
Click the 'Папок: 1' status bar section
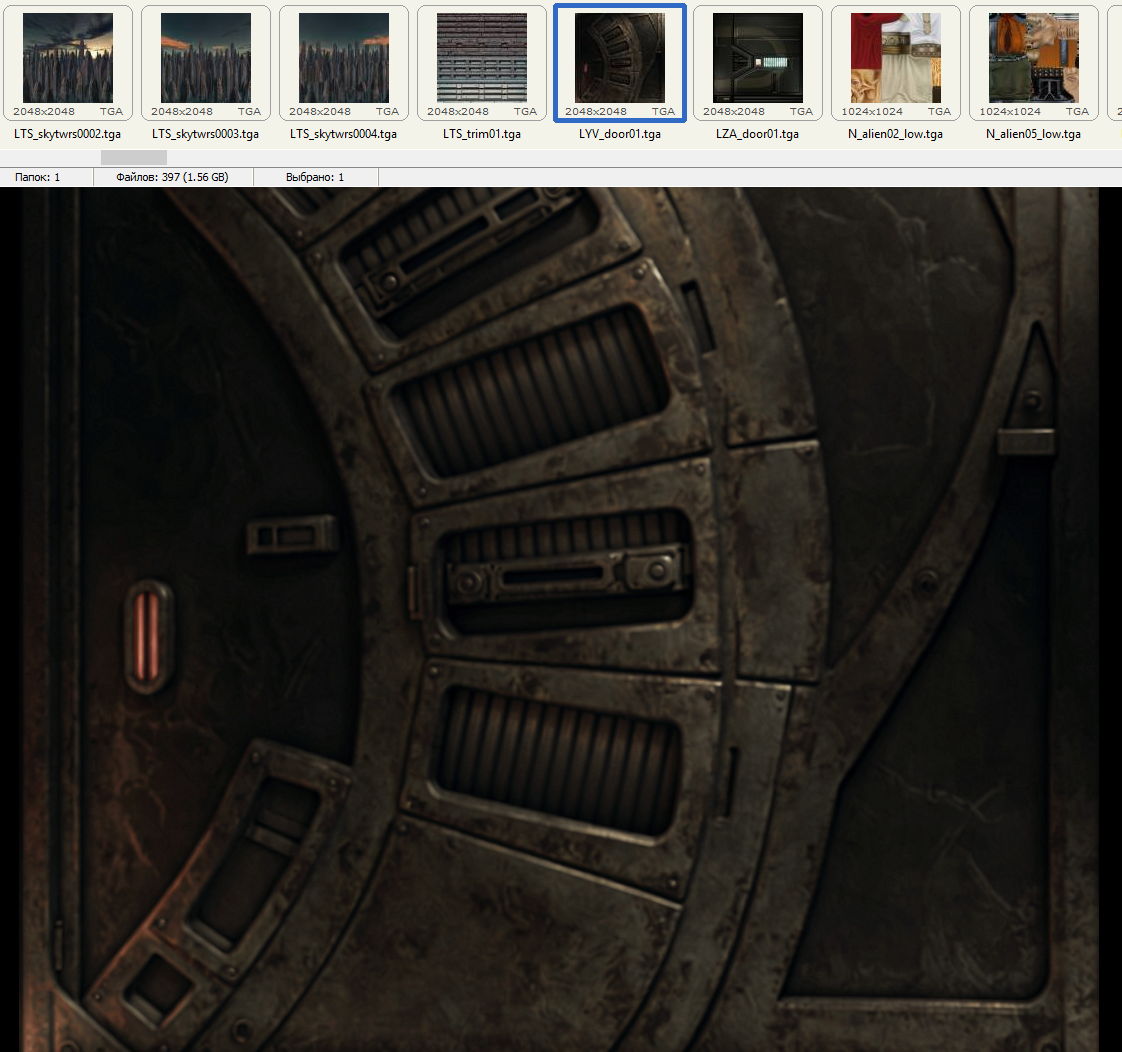38,177
